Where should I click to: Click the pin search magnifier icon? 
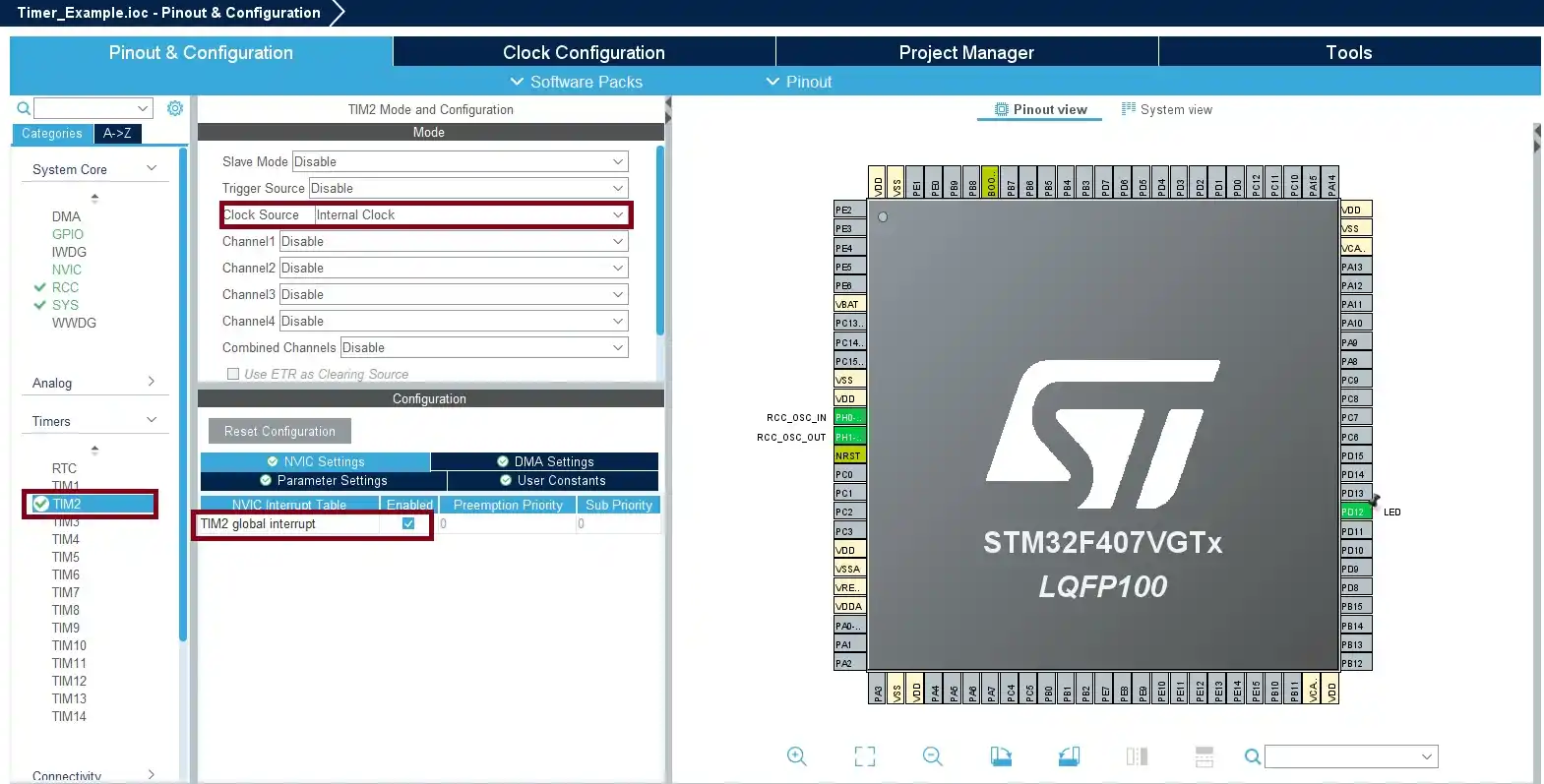(x=1253, y=756)
